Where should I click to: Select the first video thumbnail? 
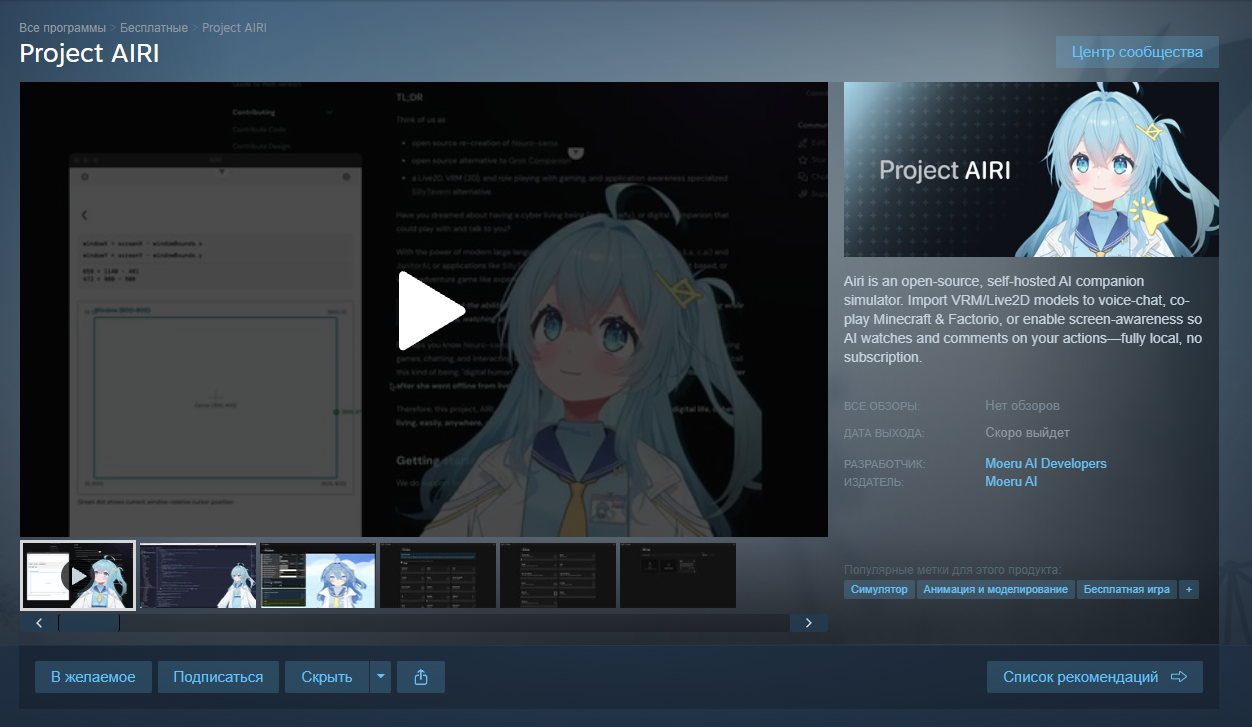click(x=78, y=576)
